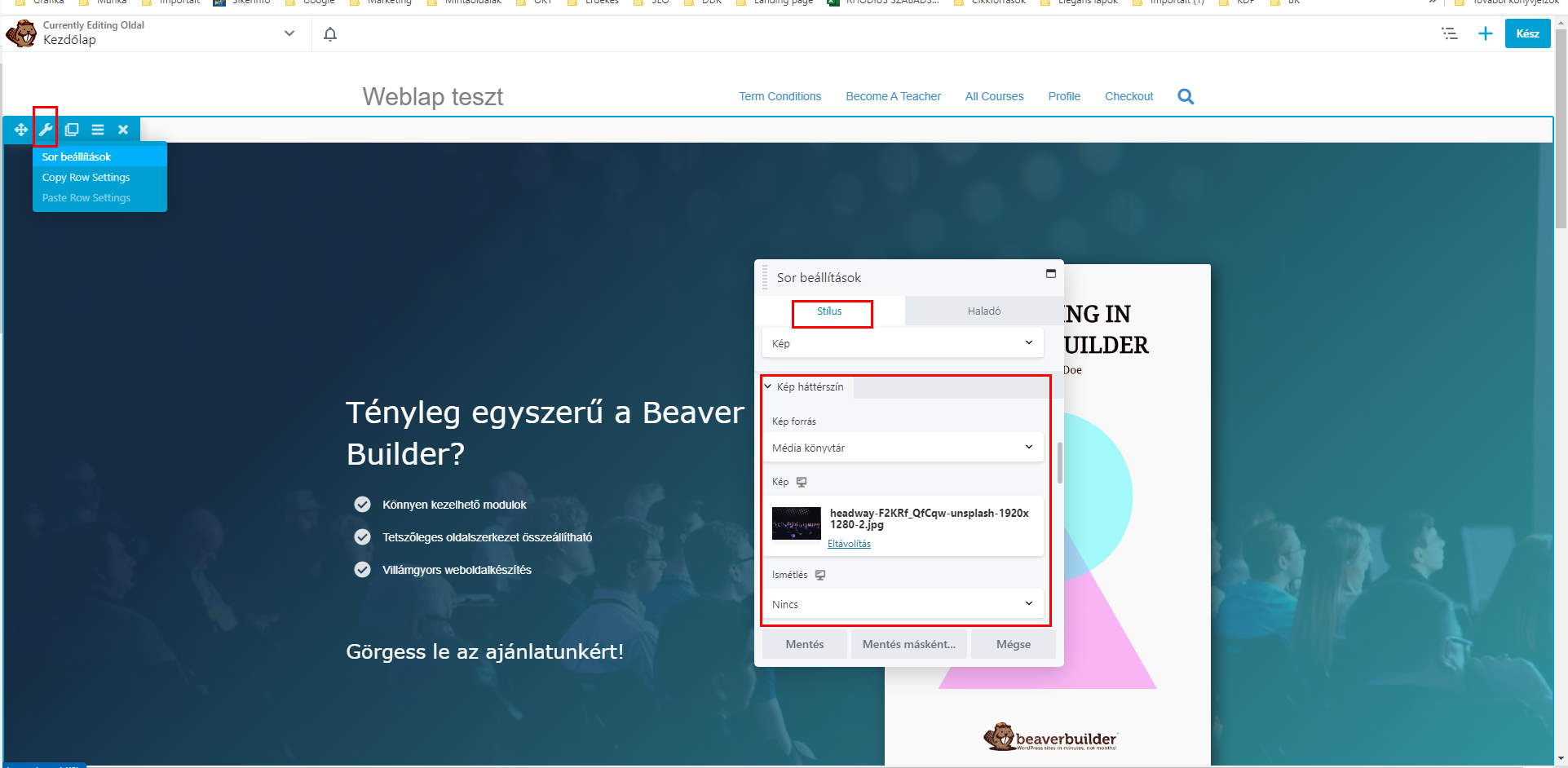1568x768 pixels.
Task: Select the background image thumbnail
Action: coord(797,523)
